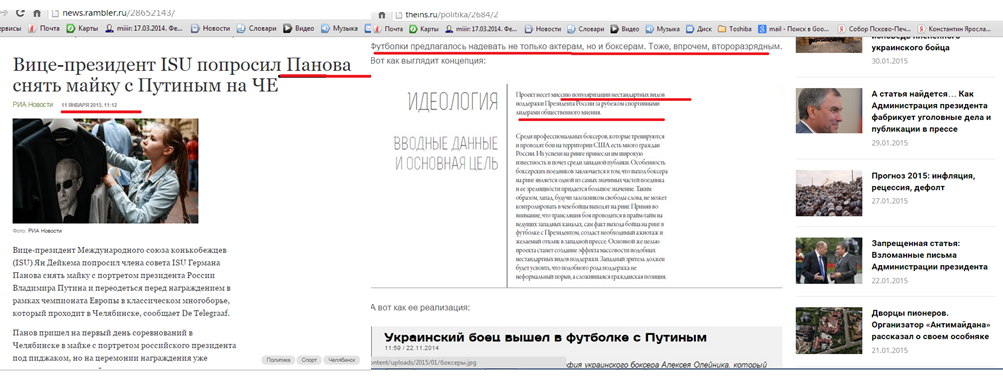Click the sidebar date 29.01.2015
Screen dimensions: 1003x381
(x=890, y=142)
